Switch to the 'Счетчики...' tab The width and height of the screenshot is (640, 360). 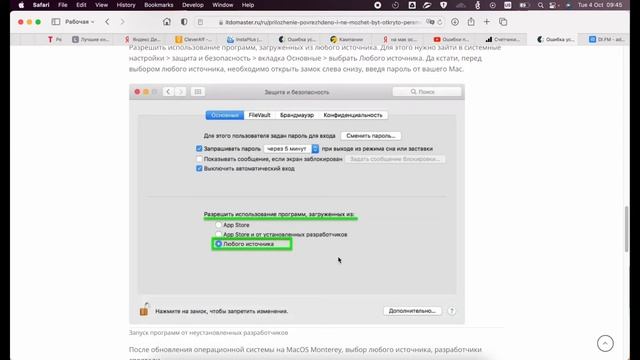(502, 39)
